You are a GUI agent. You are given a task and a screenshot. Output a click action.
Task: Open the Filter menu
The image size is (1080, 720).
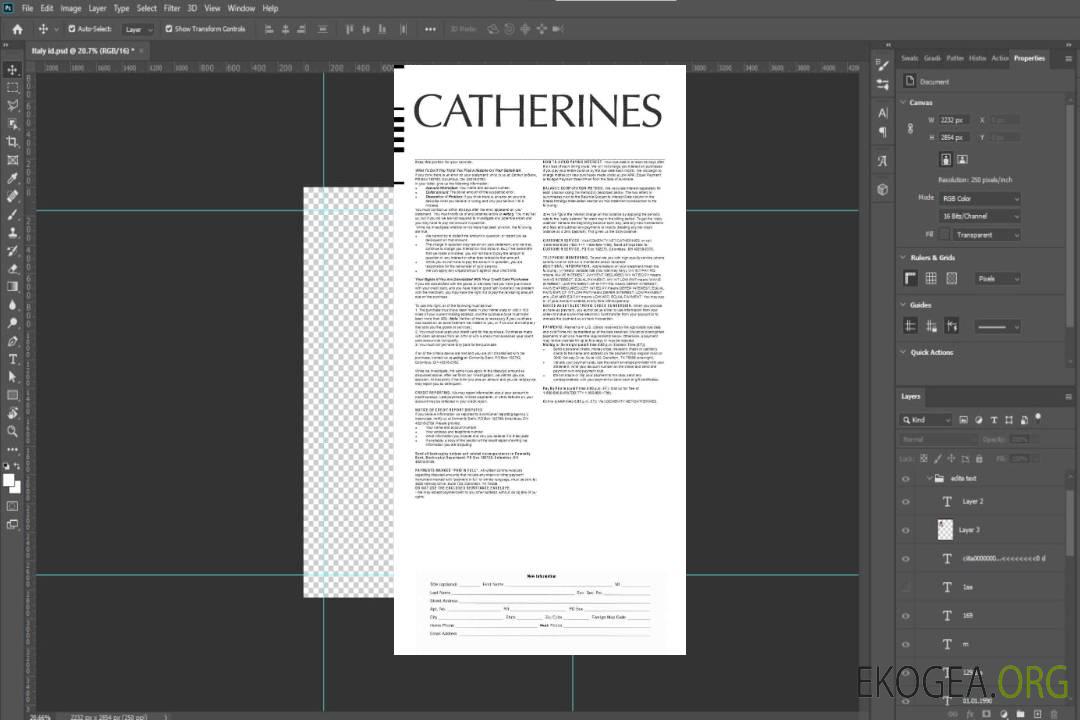point(172,8)
